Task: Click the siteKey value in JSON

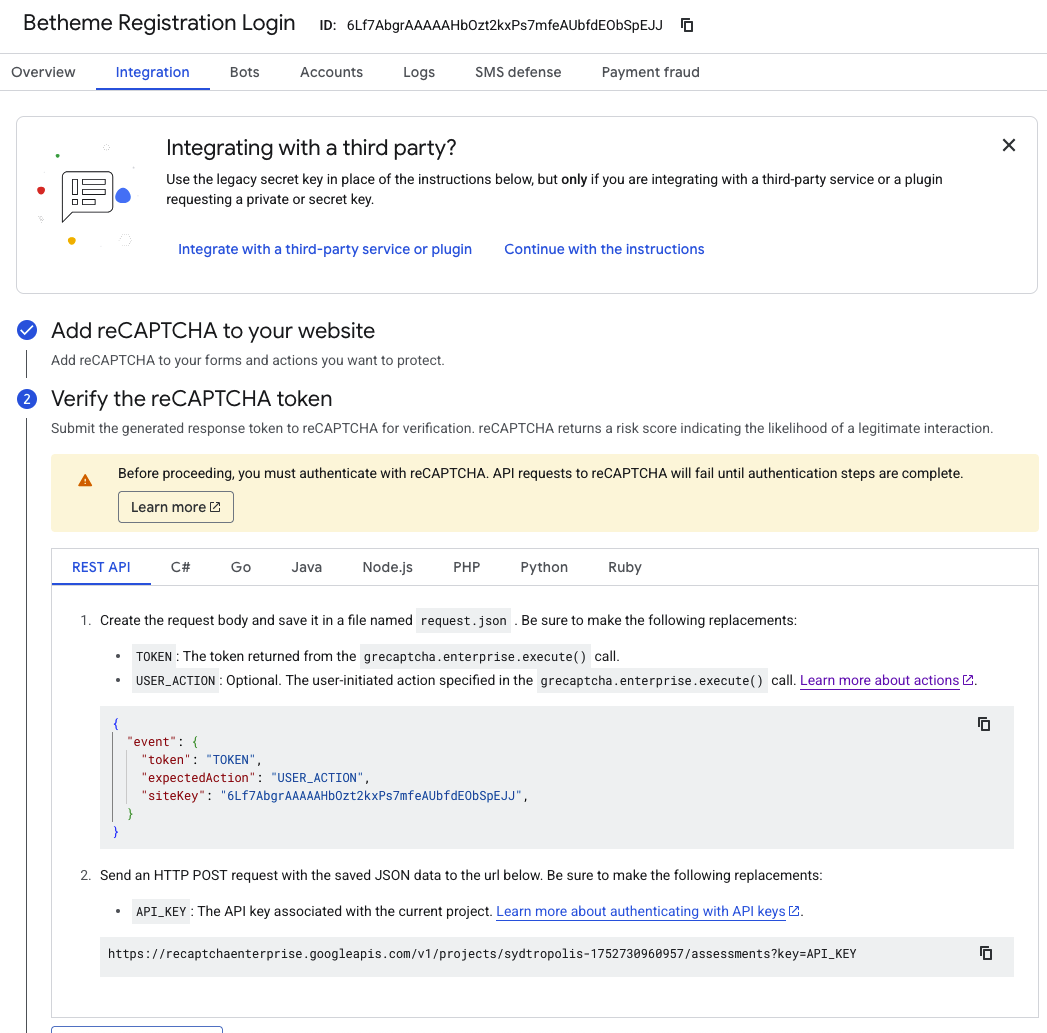Action: point(371,795)
